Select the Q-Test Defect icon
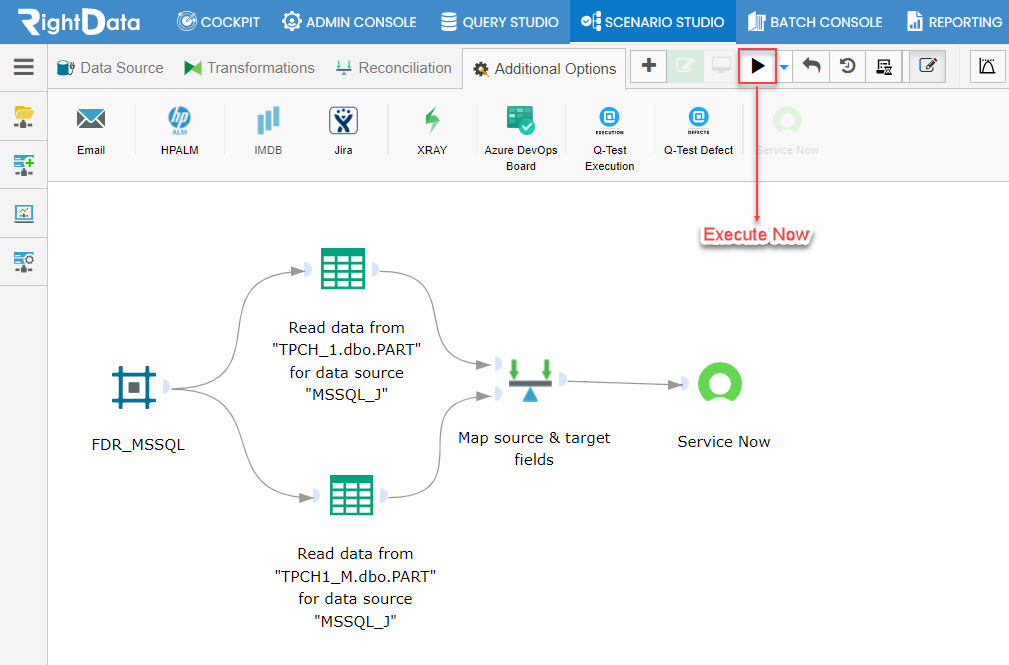 [x=698, y=120]
